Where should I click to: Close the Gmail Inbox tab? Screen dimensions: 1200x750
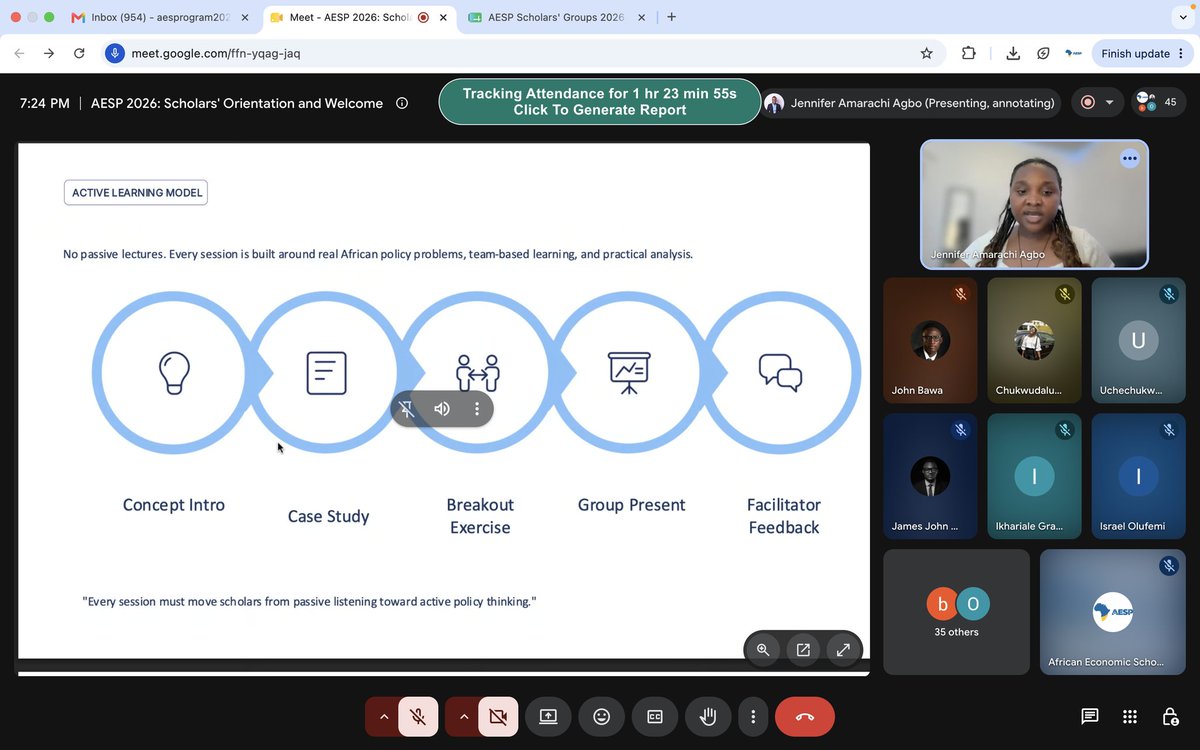(x=245, y=17)
